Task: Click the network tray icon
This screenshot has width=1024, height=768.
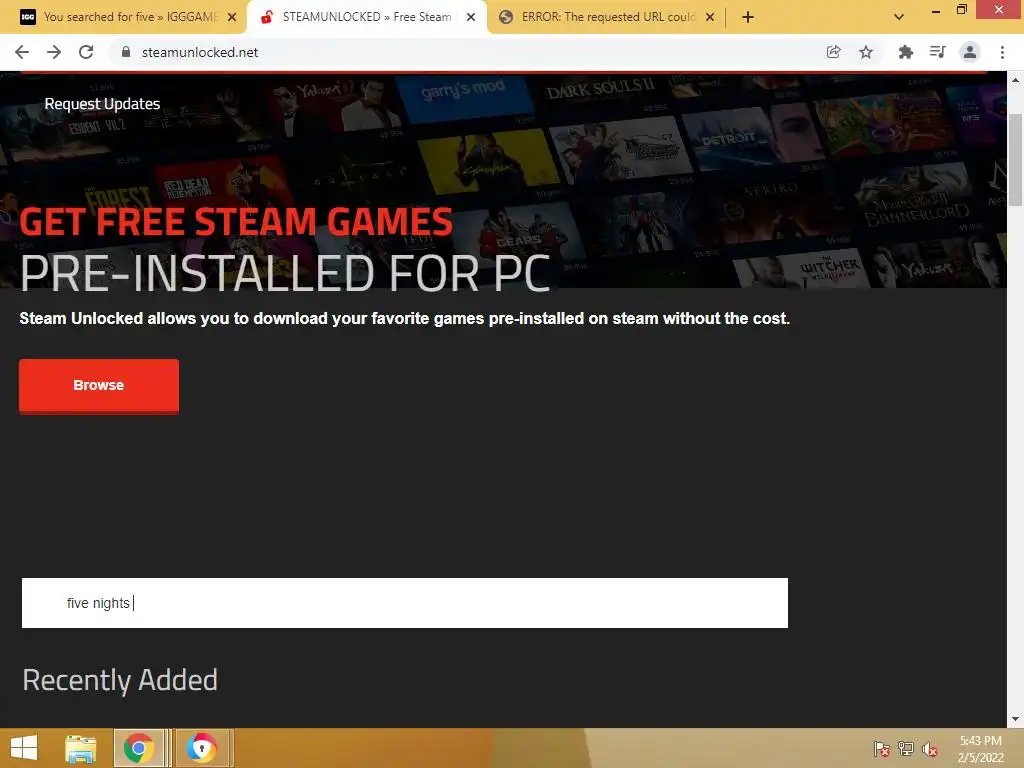Action: pyautogui.click(x=906, y=749)
